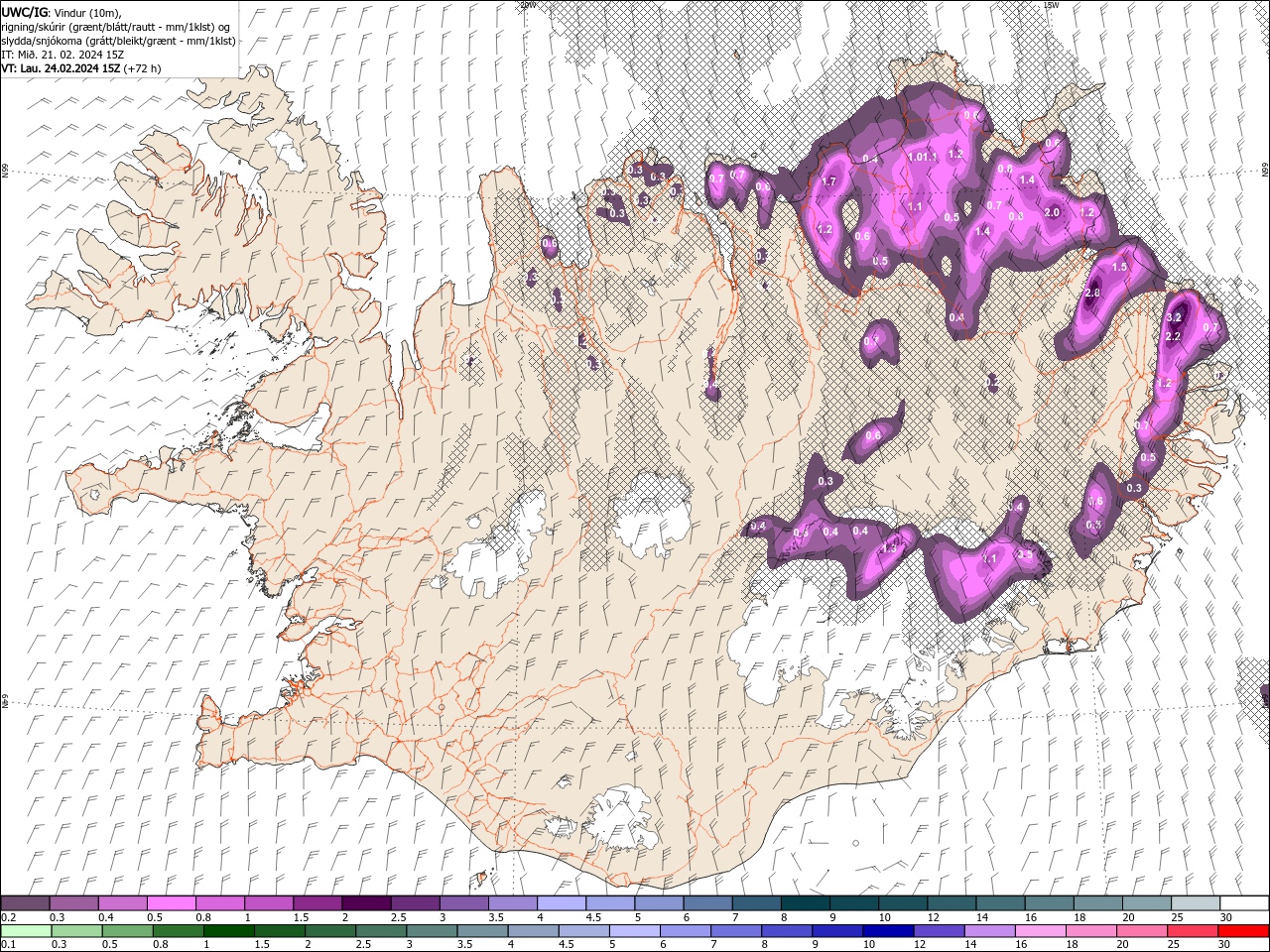1270x952 pixels.
Task: Click white snow legend swatch labeled 30
Action: pyautogui.click(x=1245, y=903)
